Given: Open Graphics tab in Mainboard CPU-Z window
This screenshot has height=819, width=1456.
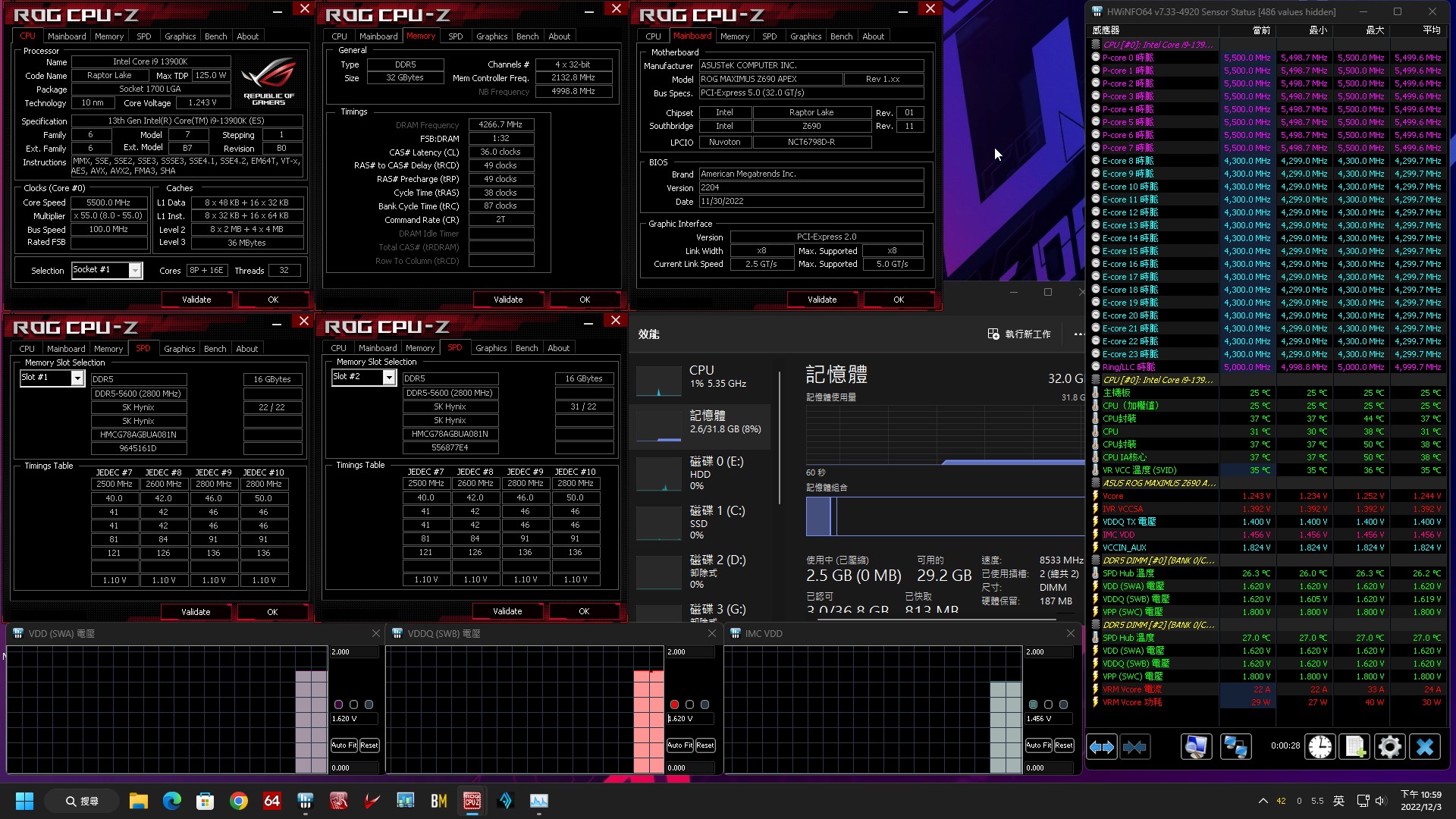Looking at the screenshot, I should coord(805,36).
